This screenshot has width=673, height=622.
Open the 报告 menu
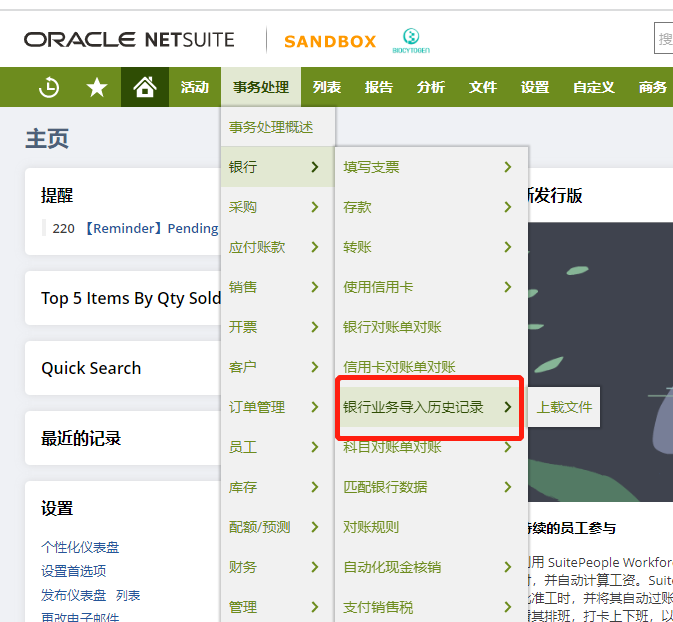pyautogui.click(x=379, y=87)
